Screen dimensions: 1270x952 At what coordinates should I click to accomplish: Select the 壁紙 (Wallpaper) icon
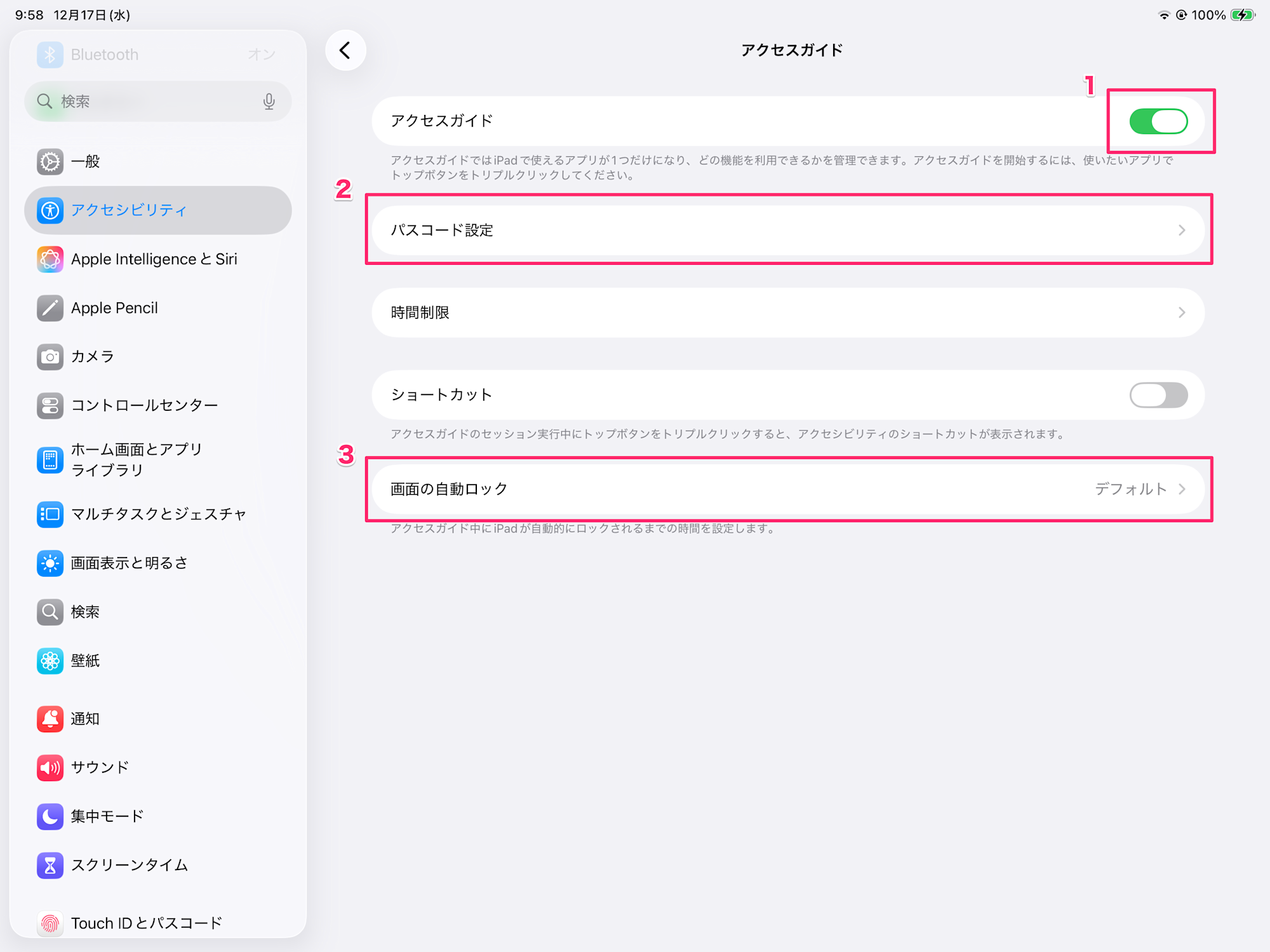tap(50, 660)
